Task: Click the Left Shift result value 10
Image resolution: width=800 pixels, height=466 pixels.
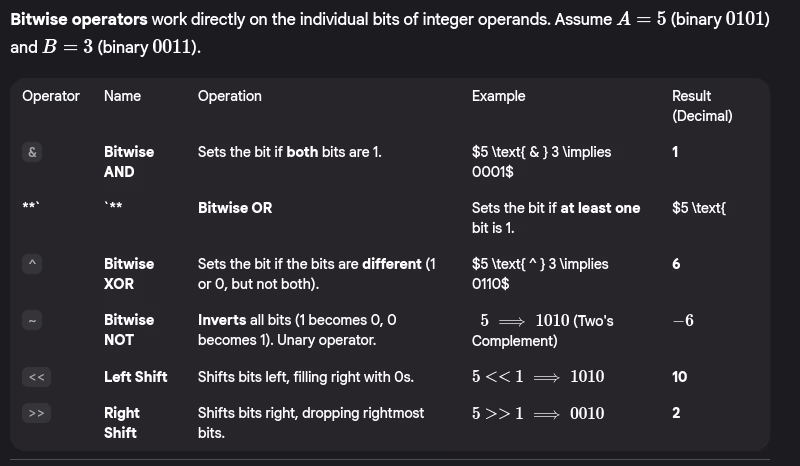Action: point(680,377)
